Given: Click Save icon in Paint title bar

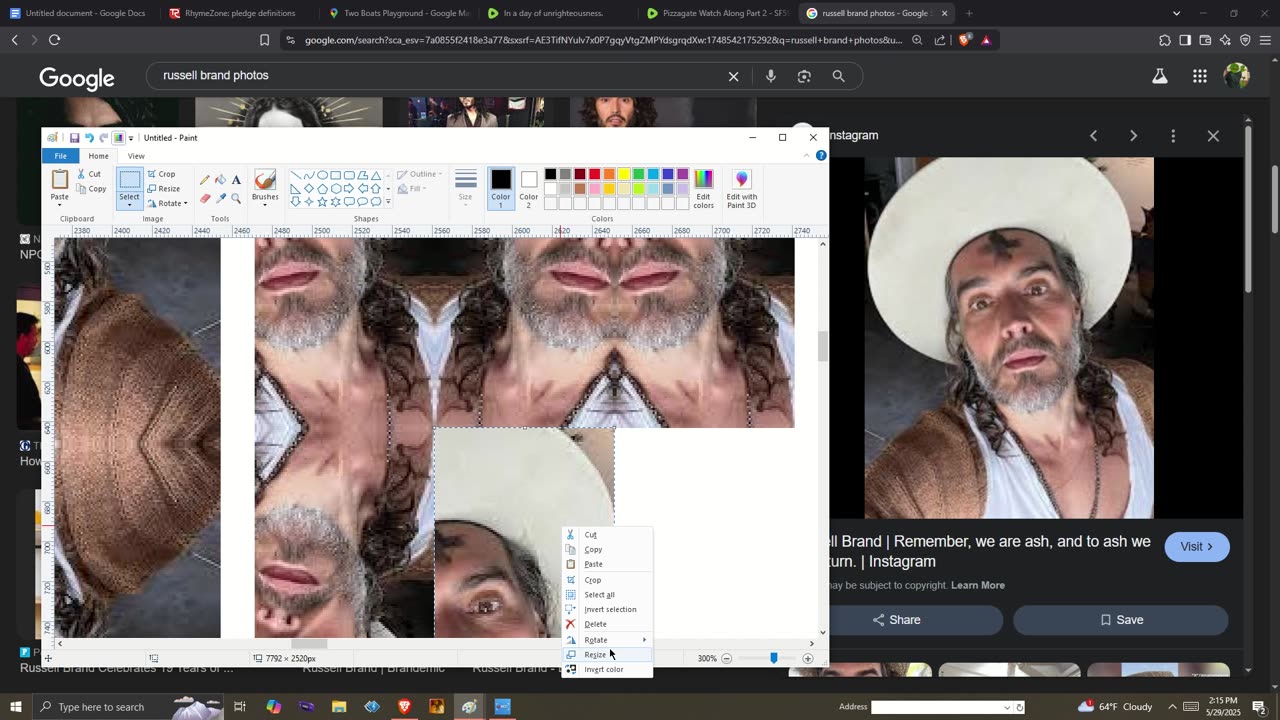Looking at the screenshot, I should [x=74, y=138].
